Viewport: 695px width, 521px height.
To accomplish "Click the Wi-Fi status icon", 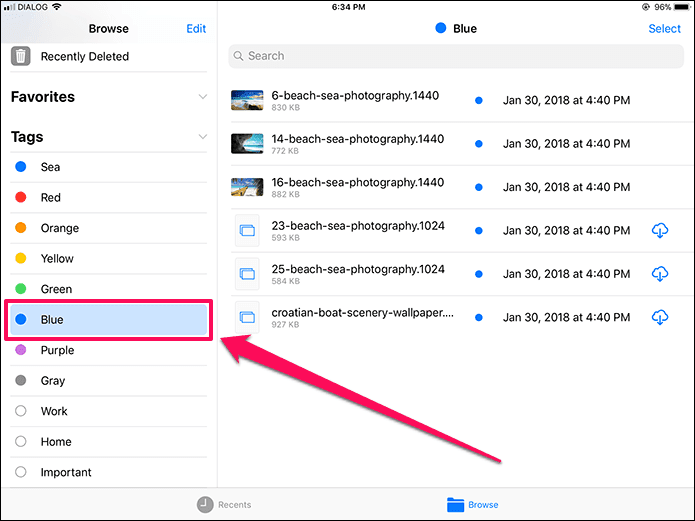I will pos(57,7).
